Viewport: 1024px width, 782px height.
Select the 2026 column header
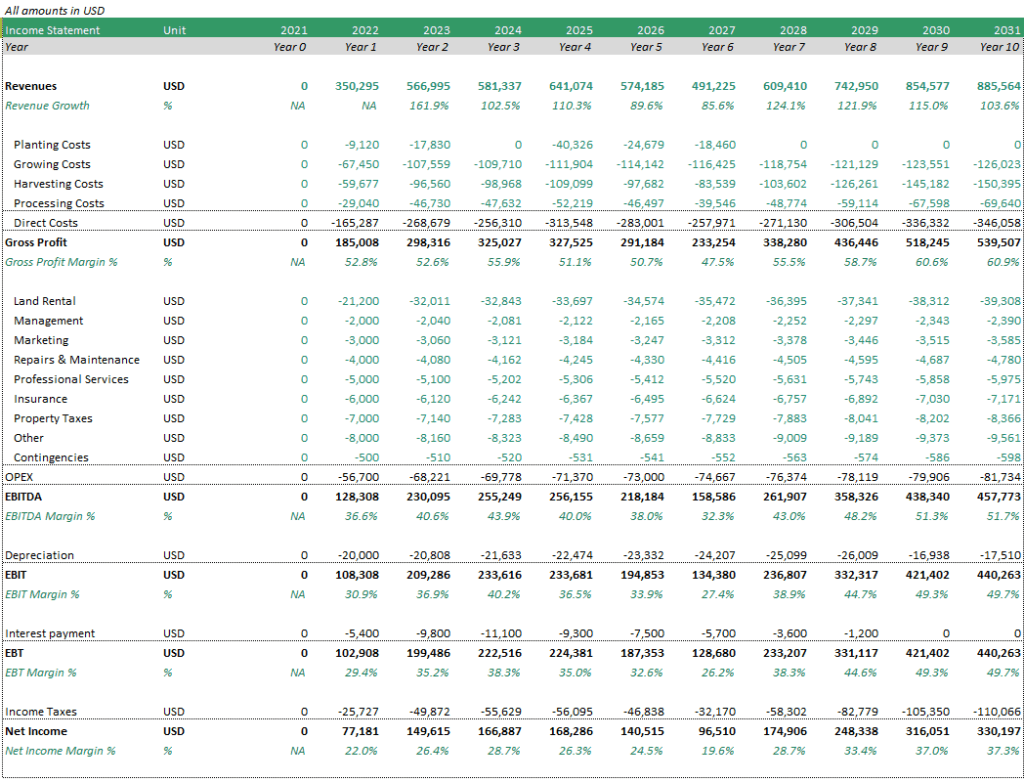[650, 30]
